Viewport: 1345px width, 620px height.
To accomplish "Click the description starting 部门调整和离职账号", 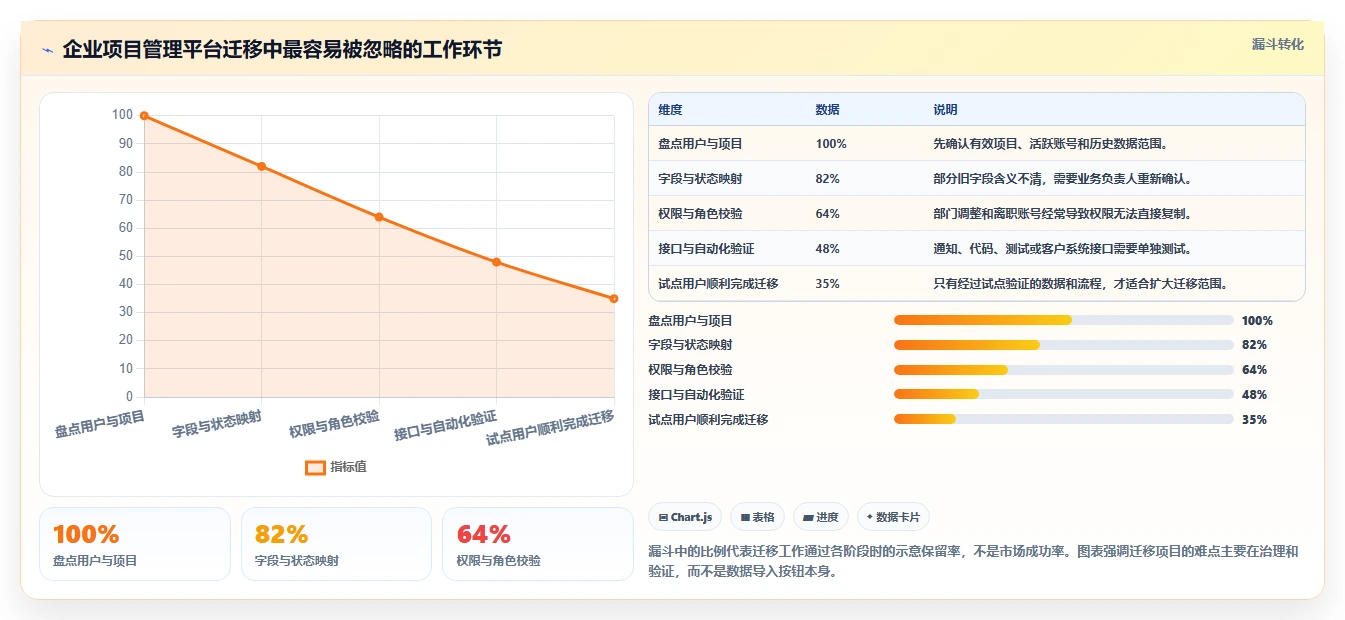I will pos(1063,214).
